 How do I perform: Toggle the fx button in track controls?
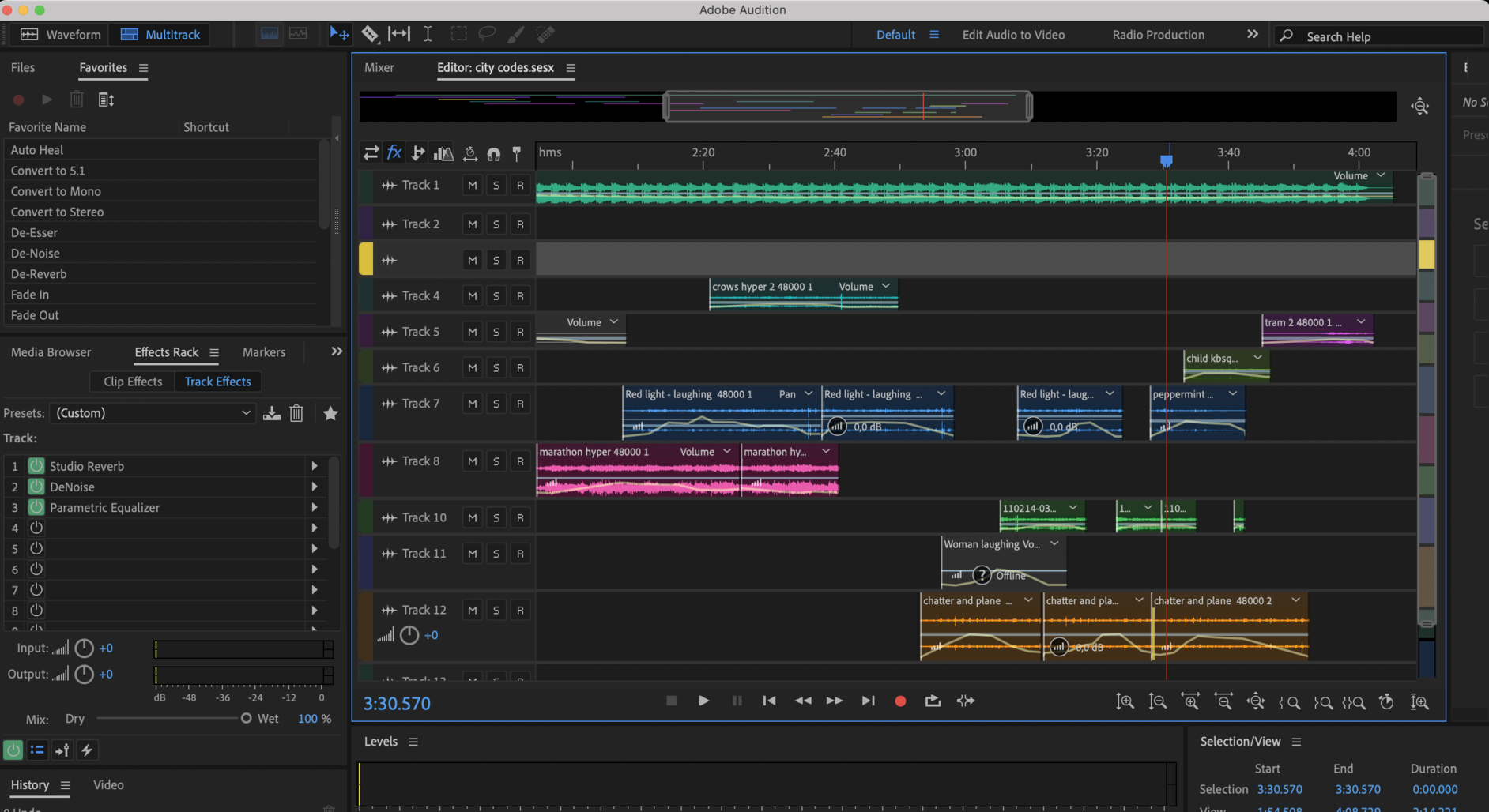point(394,152)
